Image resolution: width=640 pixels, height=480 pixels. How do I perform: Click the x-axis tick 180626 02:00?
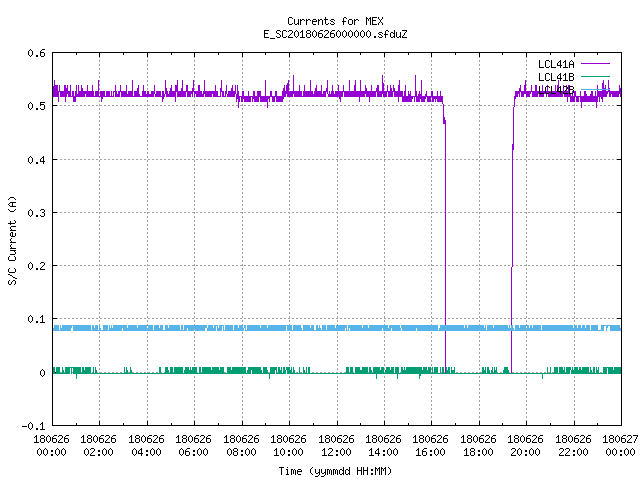coord(99,446)
